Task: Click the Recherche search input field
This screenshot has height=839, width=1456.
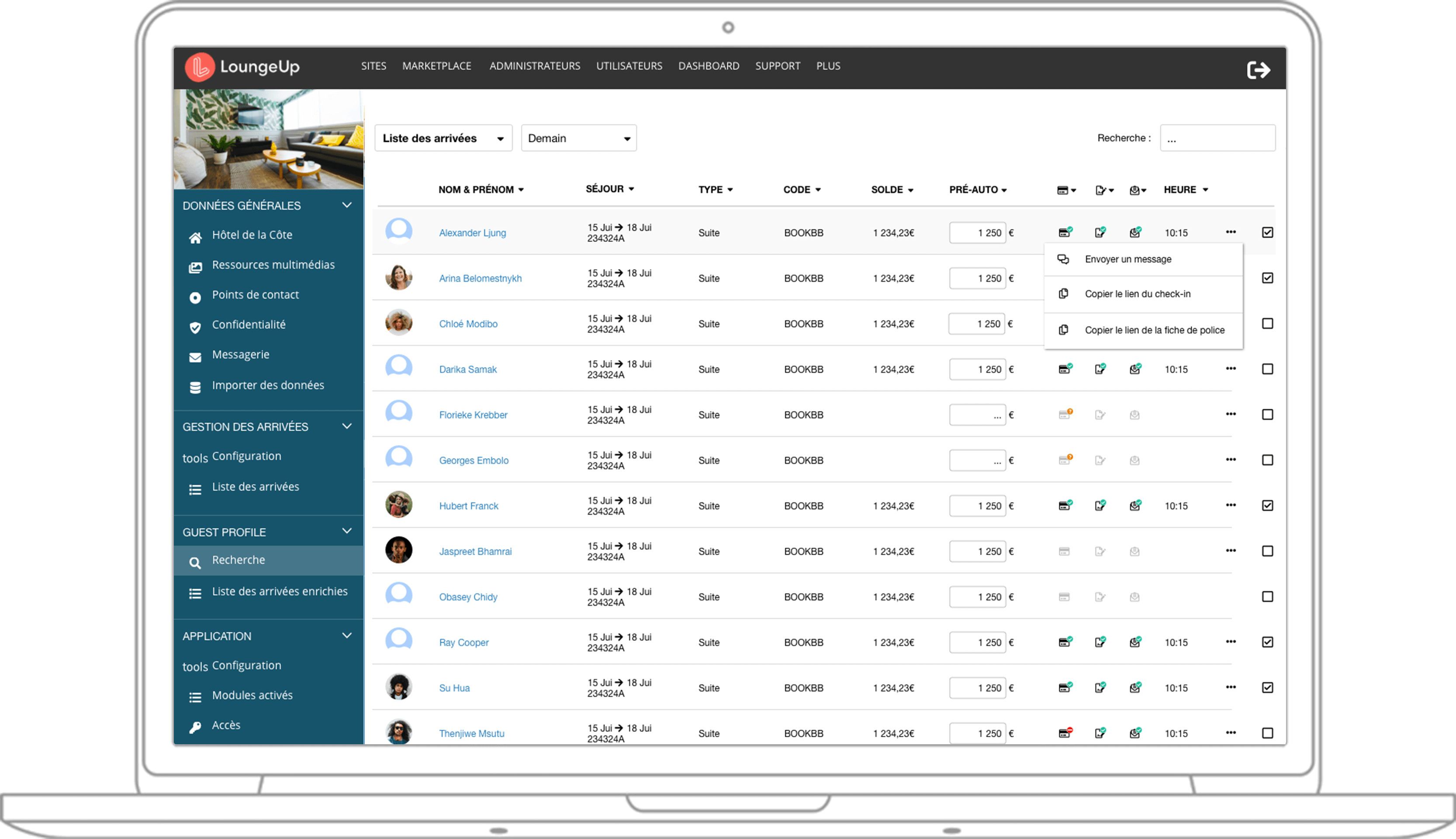Action: 1217,138
